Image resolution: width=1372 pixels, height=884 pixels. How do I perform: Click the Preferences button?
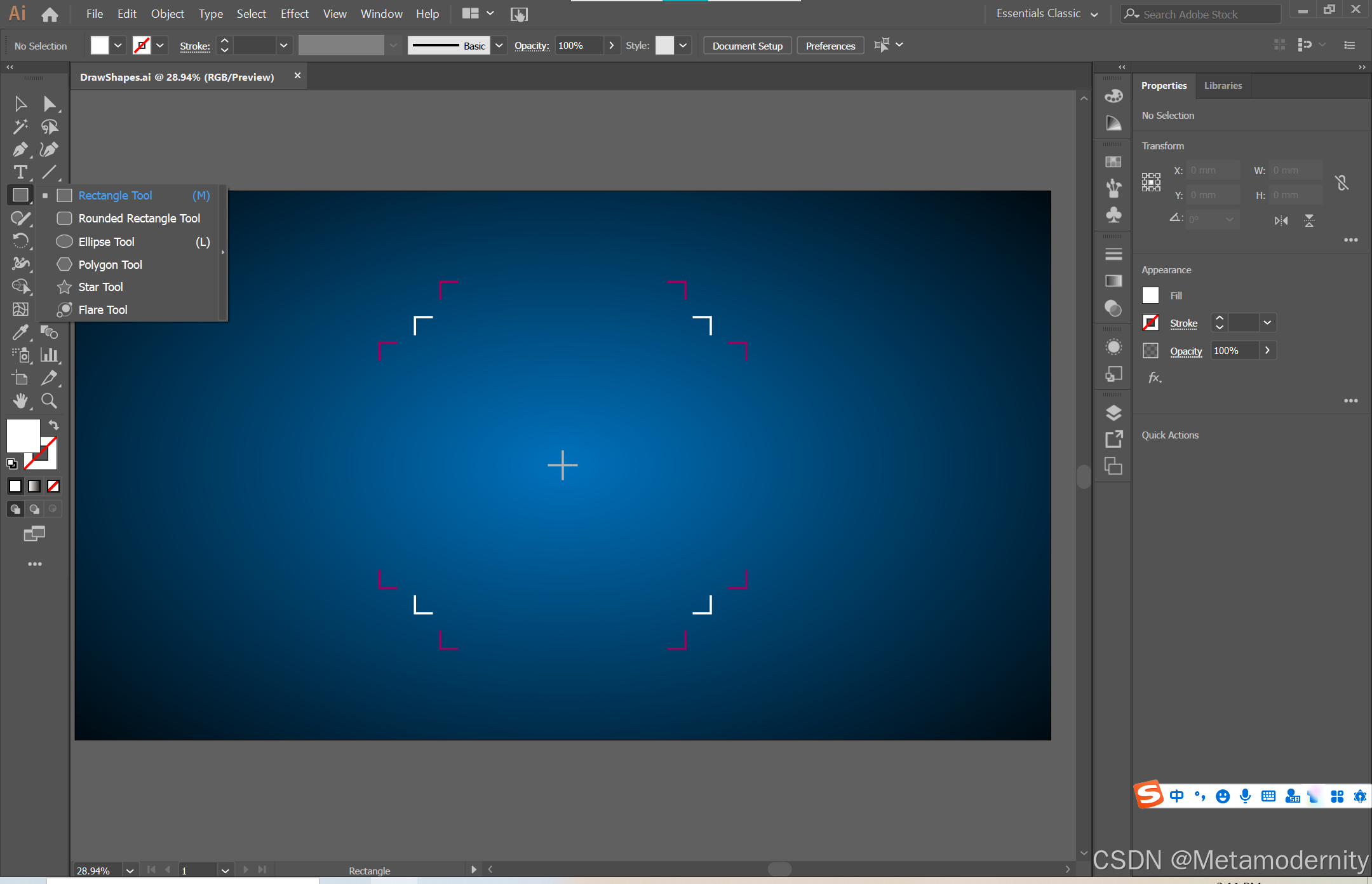pyautogui.click(x=830, y=46)
